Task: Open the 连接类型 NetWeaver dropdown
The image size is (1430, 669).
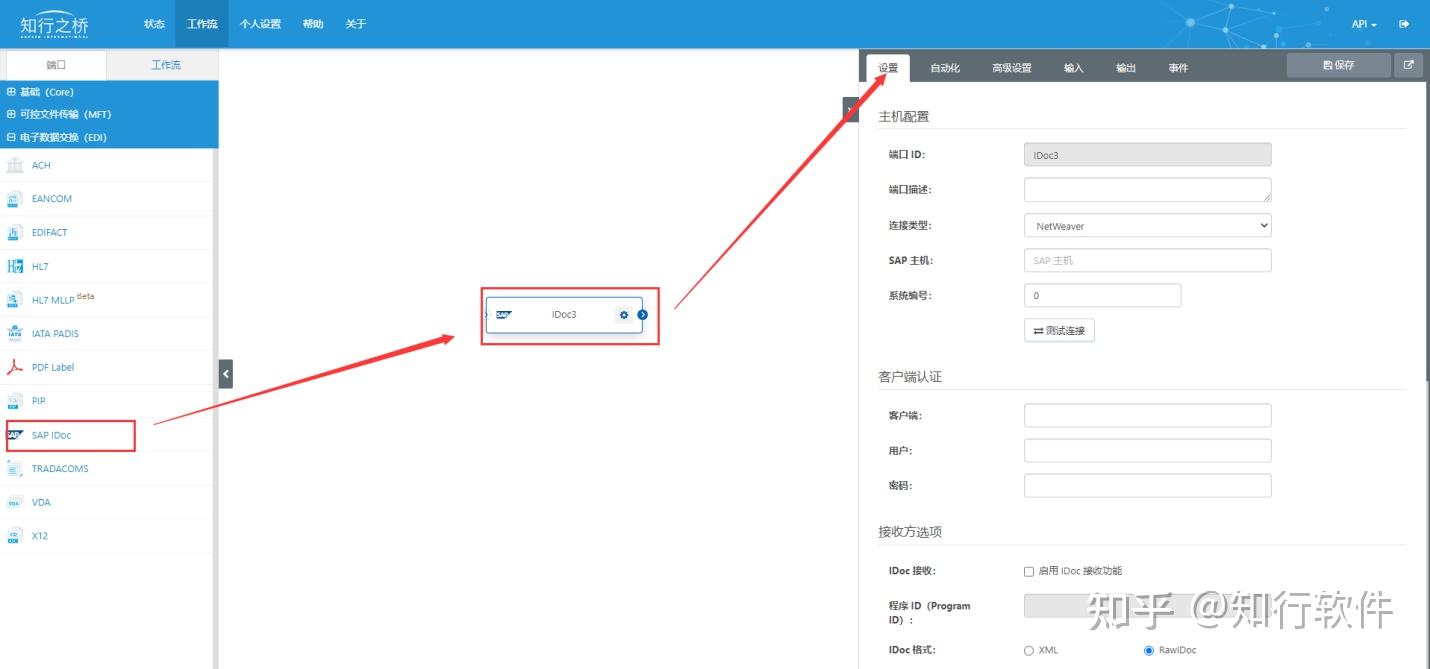Action: tap(1146, 226)
